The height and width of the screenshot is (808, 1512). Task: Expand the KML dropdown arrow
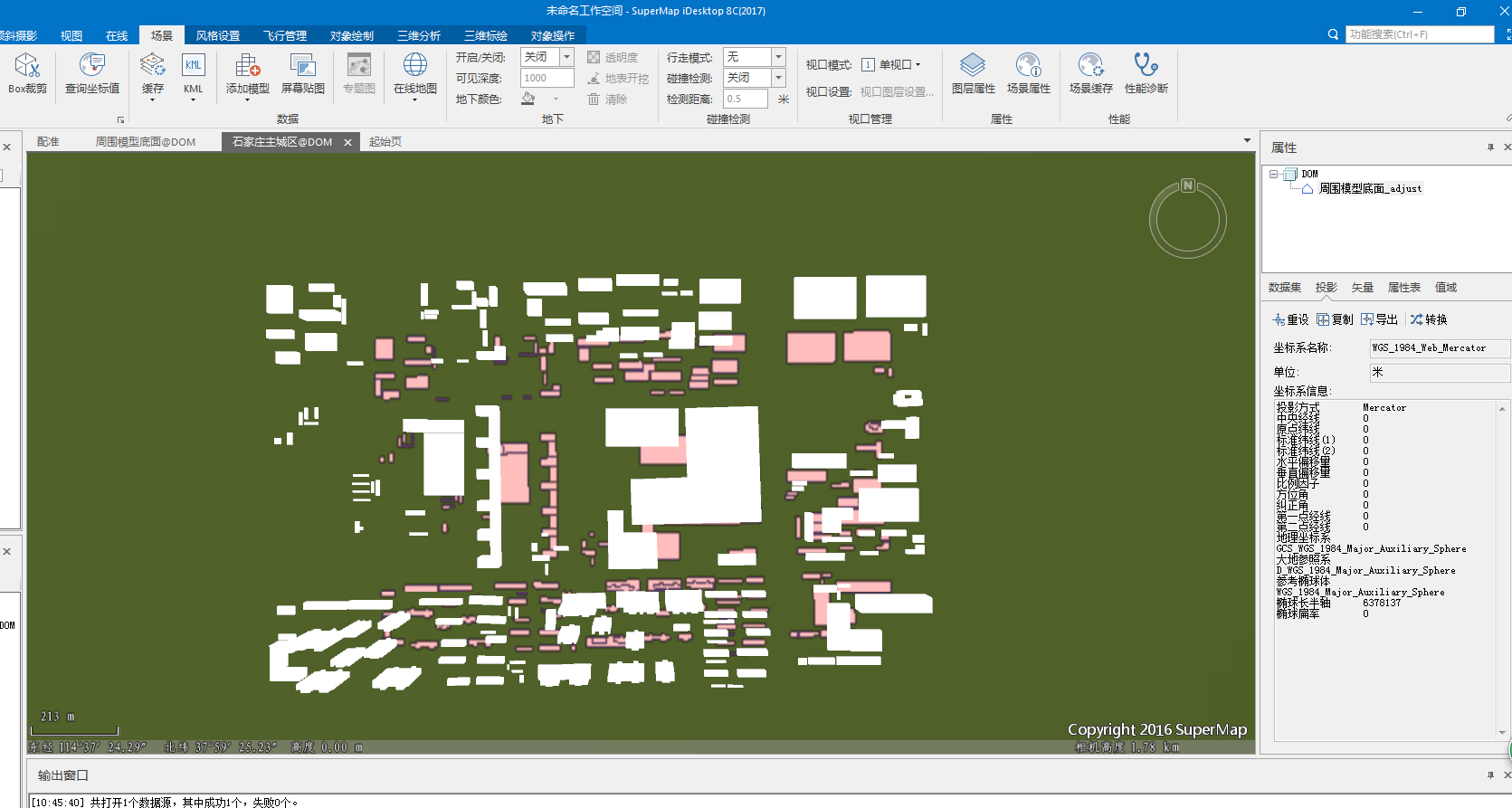click(194, 100)
